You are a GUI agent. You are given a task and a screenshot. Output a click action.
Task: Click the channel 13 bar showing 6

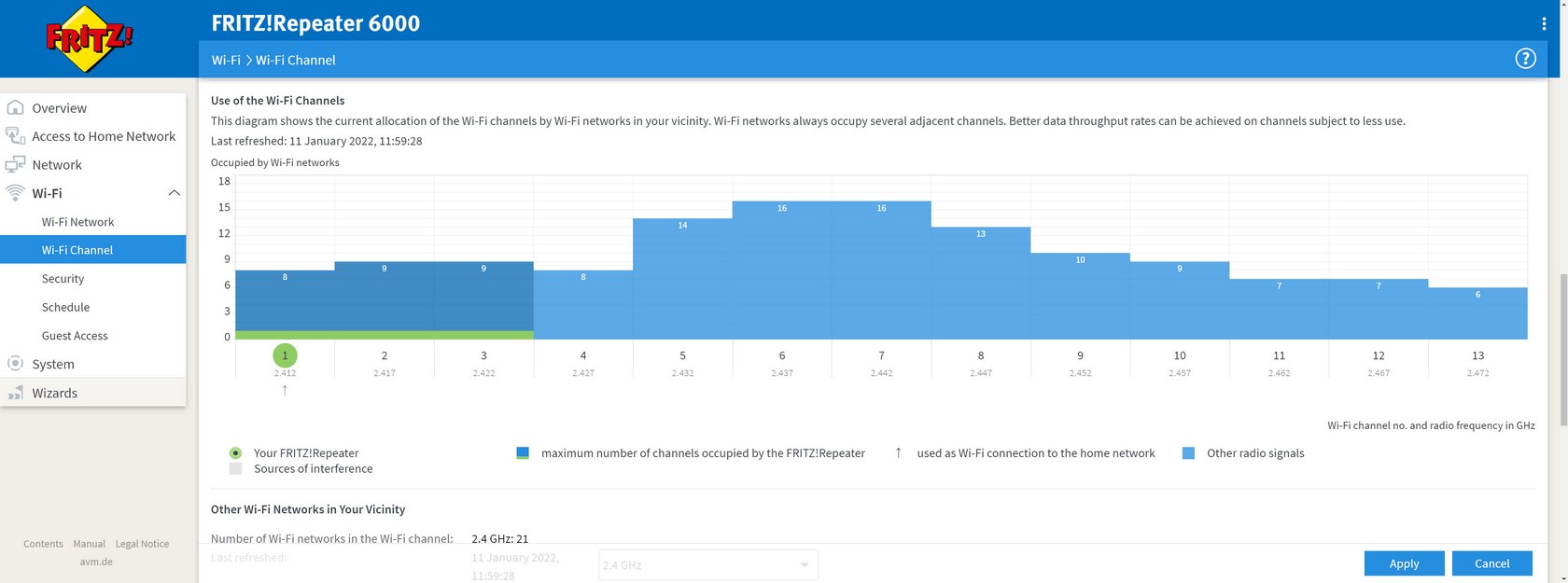pos(1477,313)
